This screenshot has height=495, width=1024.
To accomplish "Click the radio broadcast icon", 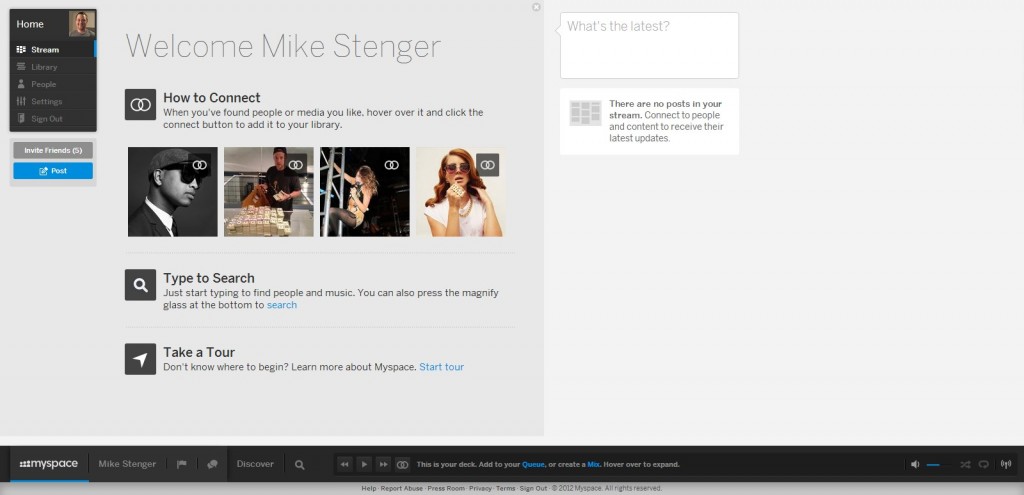I will tap(1006, 464).
